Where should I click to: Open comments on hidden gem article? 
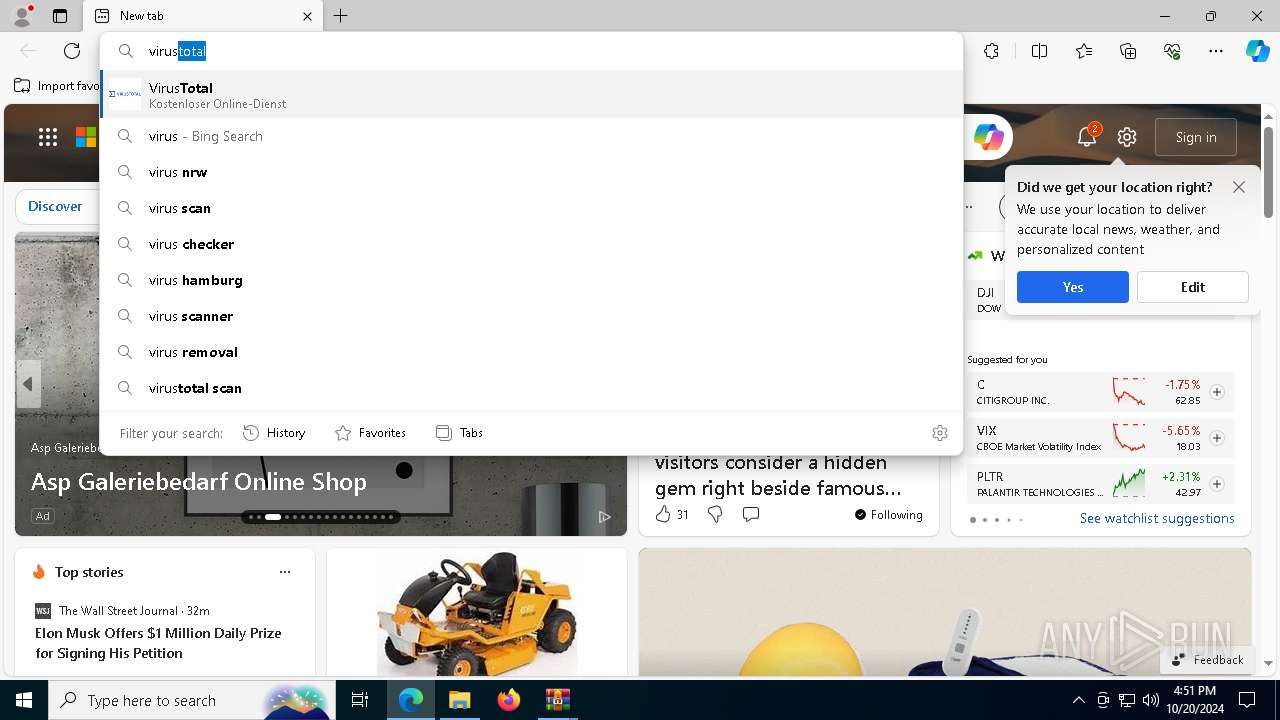click(x=751, y=514)
